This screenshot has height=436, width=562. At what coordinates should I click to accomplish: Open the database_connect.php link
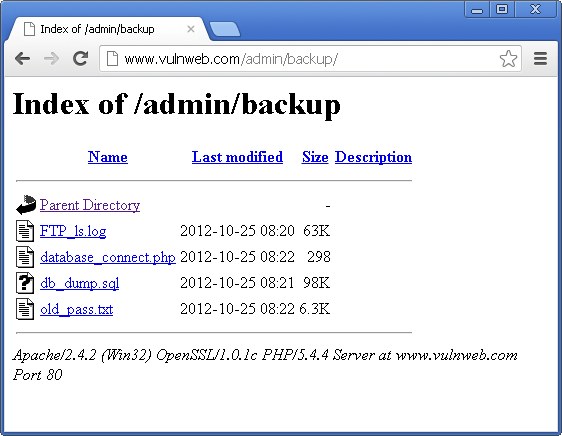click(x=108, y=257)
